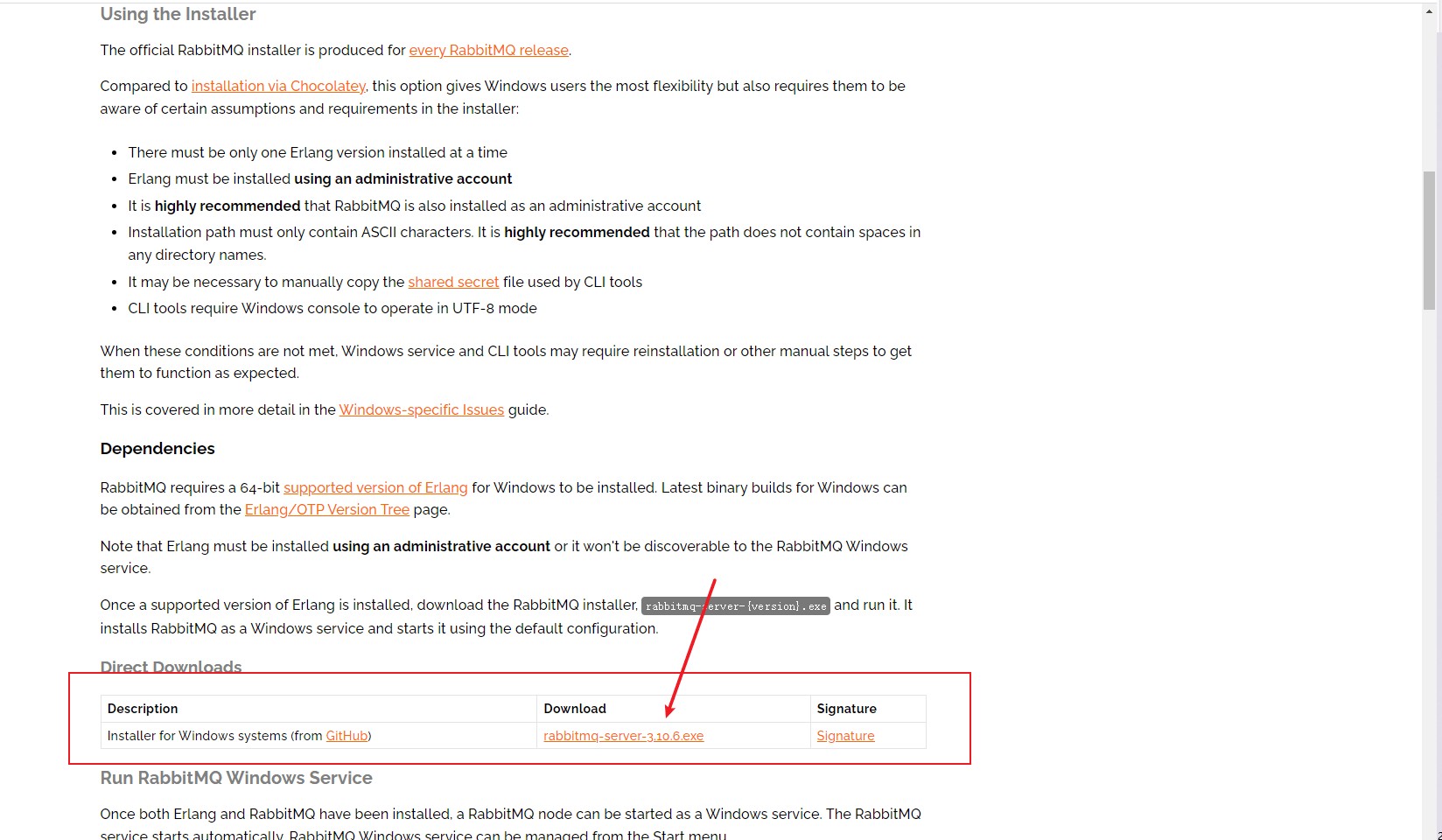Open the 'every RabbitMQ release' link
Viewport: 1442px width, 840px height.
(488, 51)
